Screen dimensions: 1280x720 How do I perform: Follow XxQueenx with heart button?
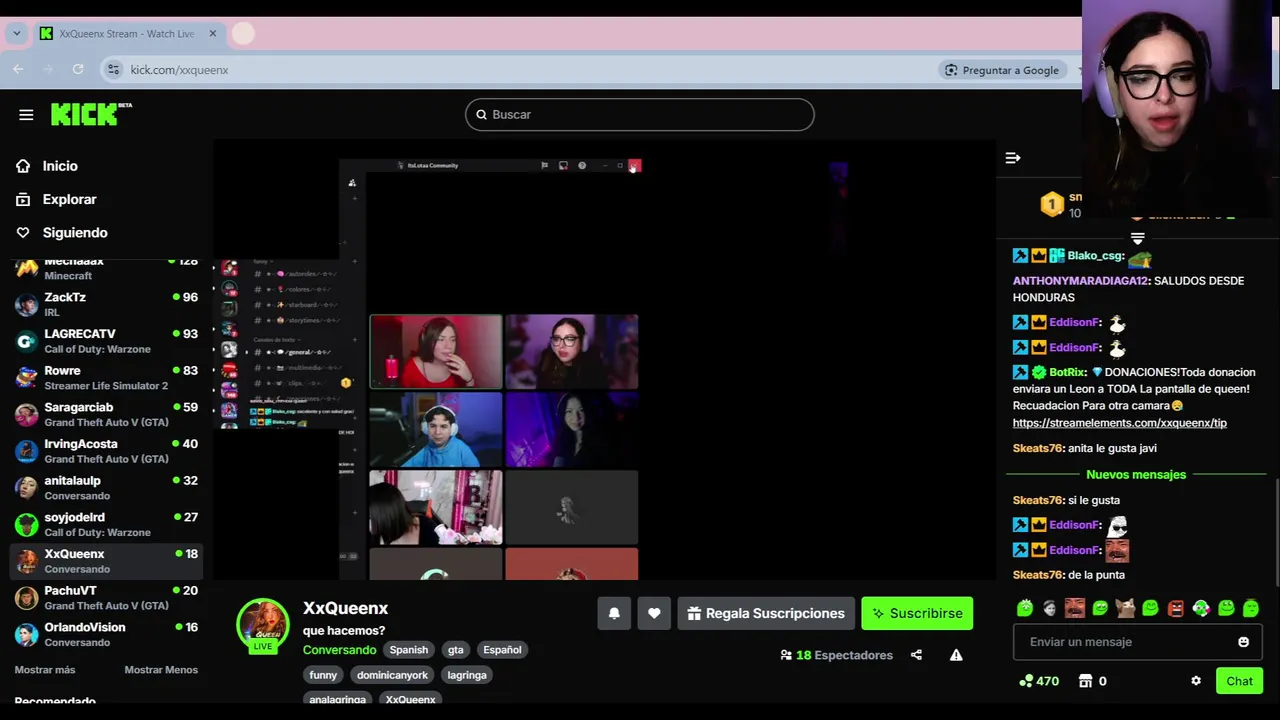(x=654, y=613)
